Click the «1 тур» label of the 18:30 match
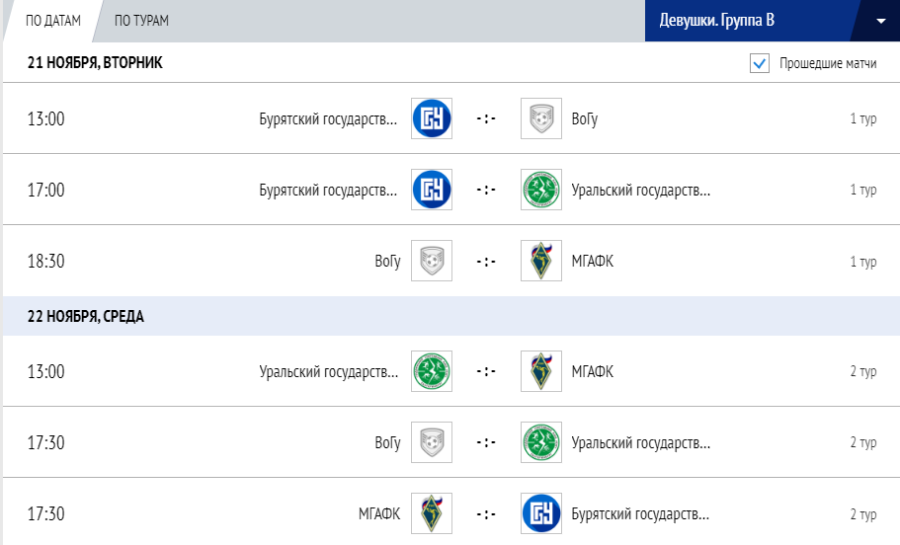Viewport: 900px width, 545px height. click(x=863, y=262)
